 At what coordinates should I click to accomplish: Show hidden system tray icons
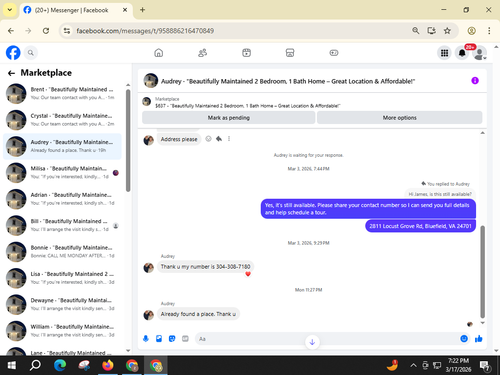pos(413,366)
